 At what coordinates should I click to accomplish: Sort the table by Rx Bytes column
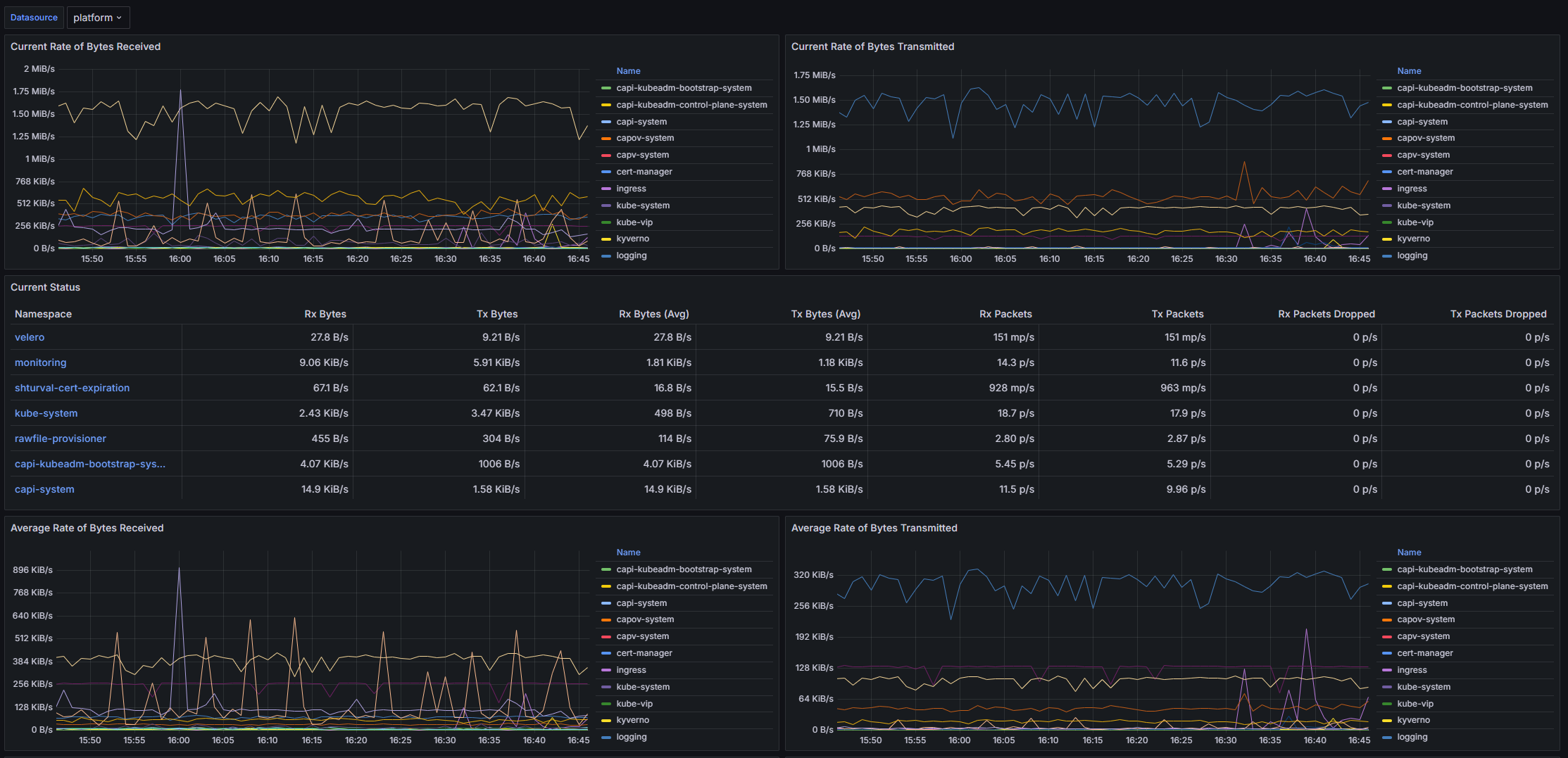(325, 314)
